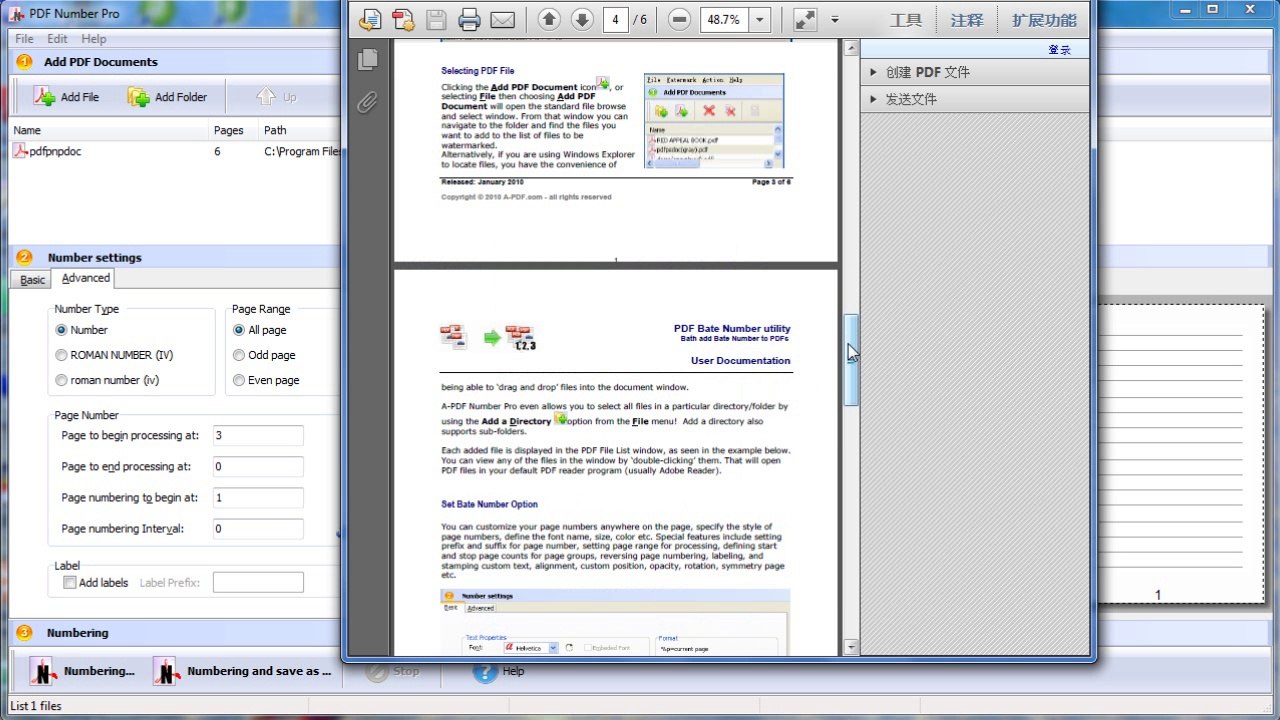This screenshot has height=720, width=1280.
Task: Choose the Even page range option
Action: pyautogui.click(x=239, y=380)
